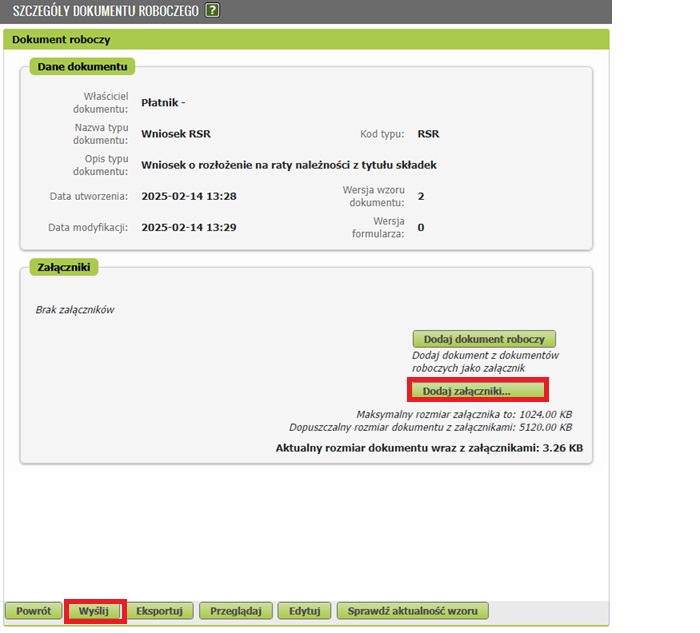
Task: Click the 'Właściciel dokumentu:' label
Action: [x=100, y=103]
